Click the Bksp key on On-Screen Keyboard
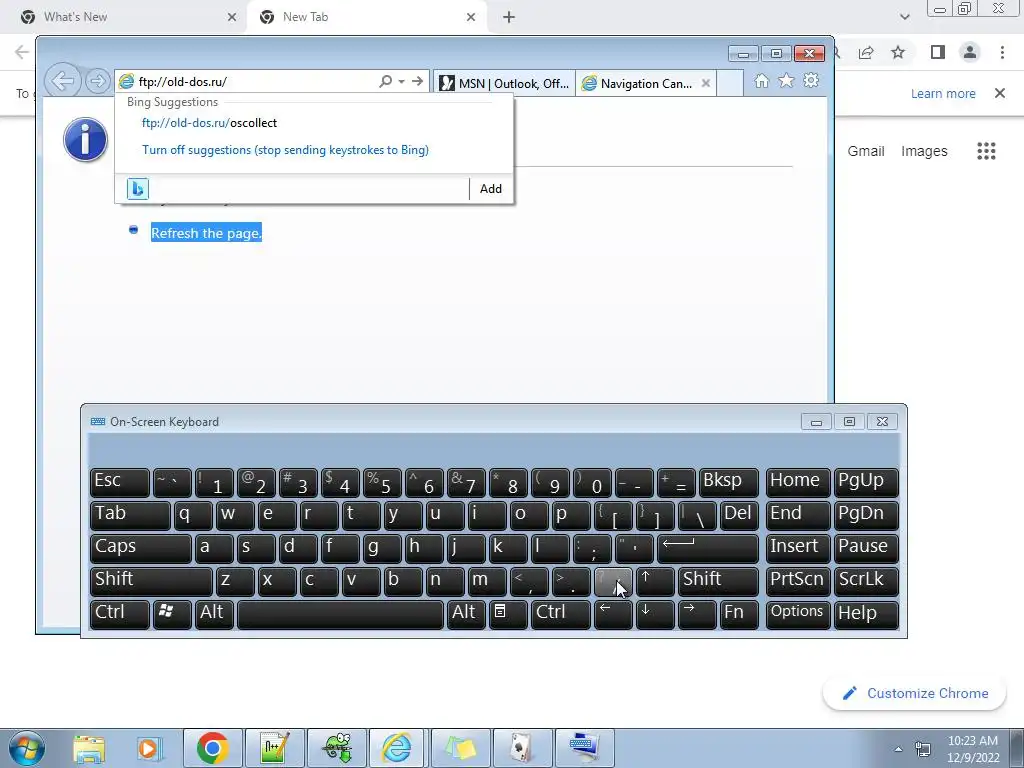1024x768 pixels. pyautogui.click(x=729, y=483)
